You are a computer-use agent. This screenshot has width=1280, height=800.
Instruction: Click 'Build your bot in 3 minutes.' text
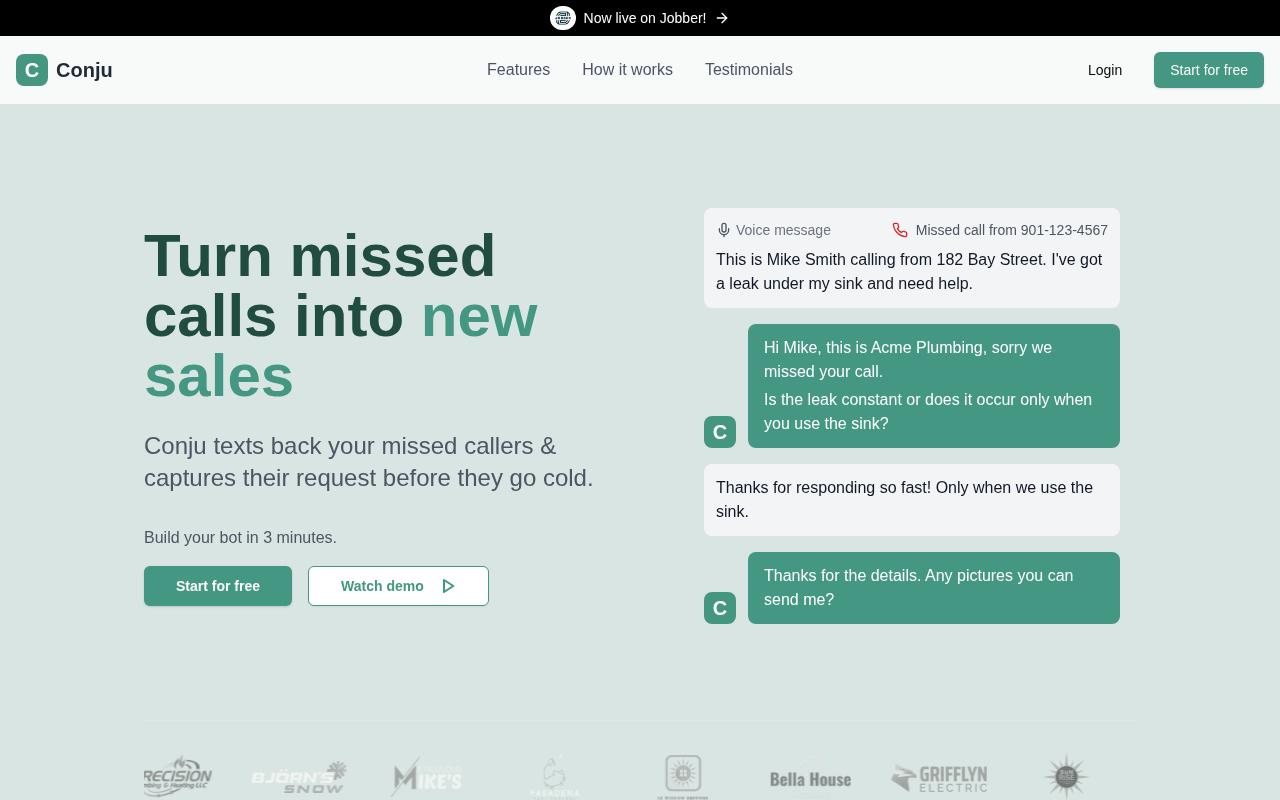click(x=240, y=538)
